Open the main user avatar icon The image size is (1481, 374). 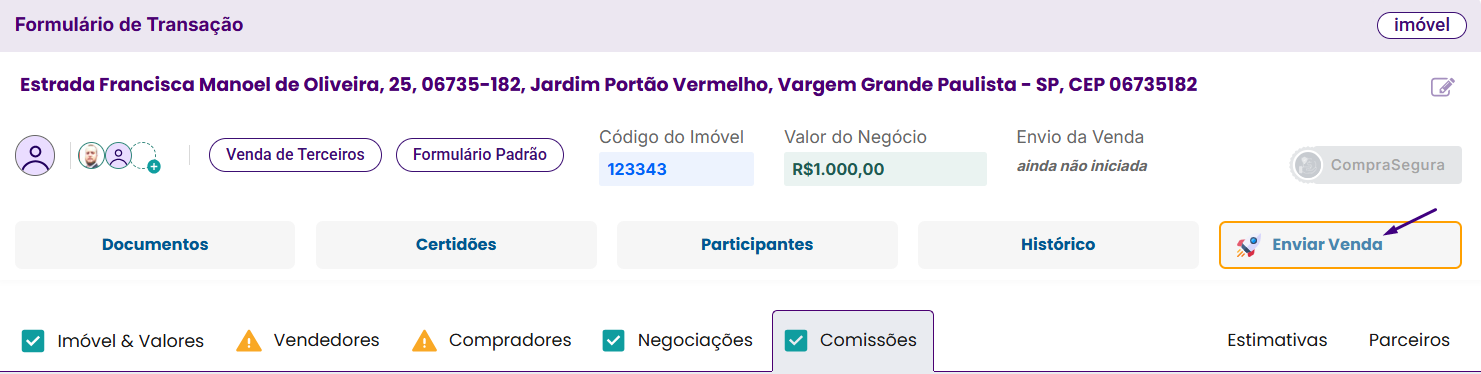point(36,155)
